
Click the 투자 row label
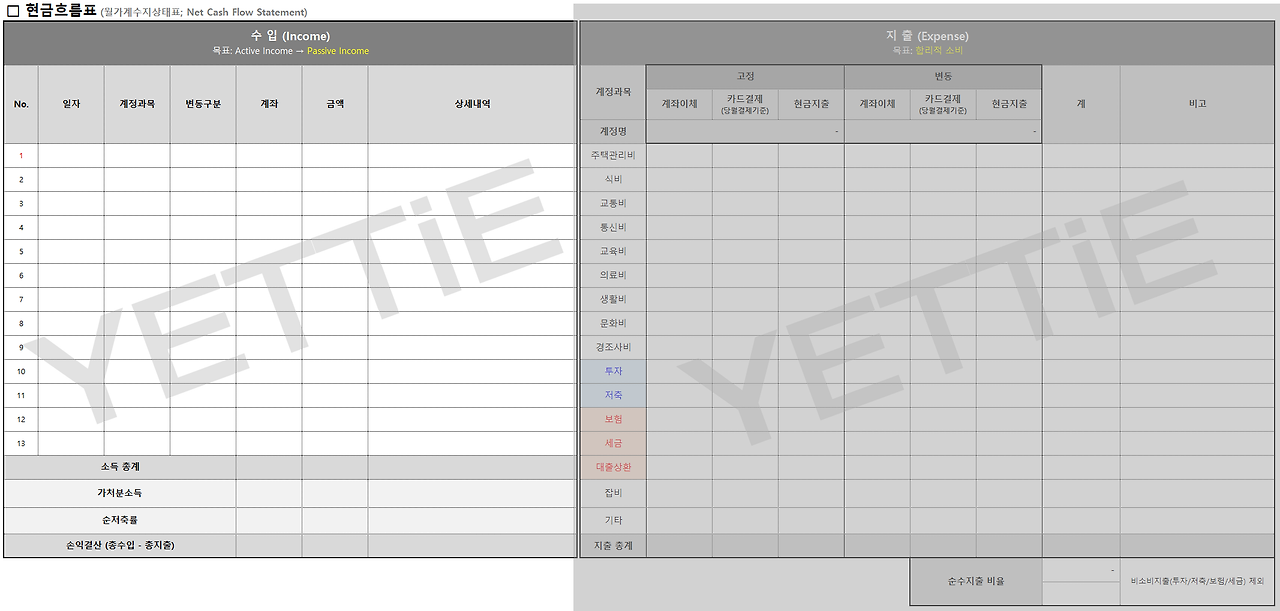pos(612,371)
